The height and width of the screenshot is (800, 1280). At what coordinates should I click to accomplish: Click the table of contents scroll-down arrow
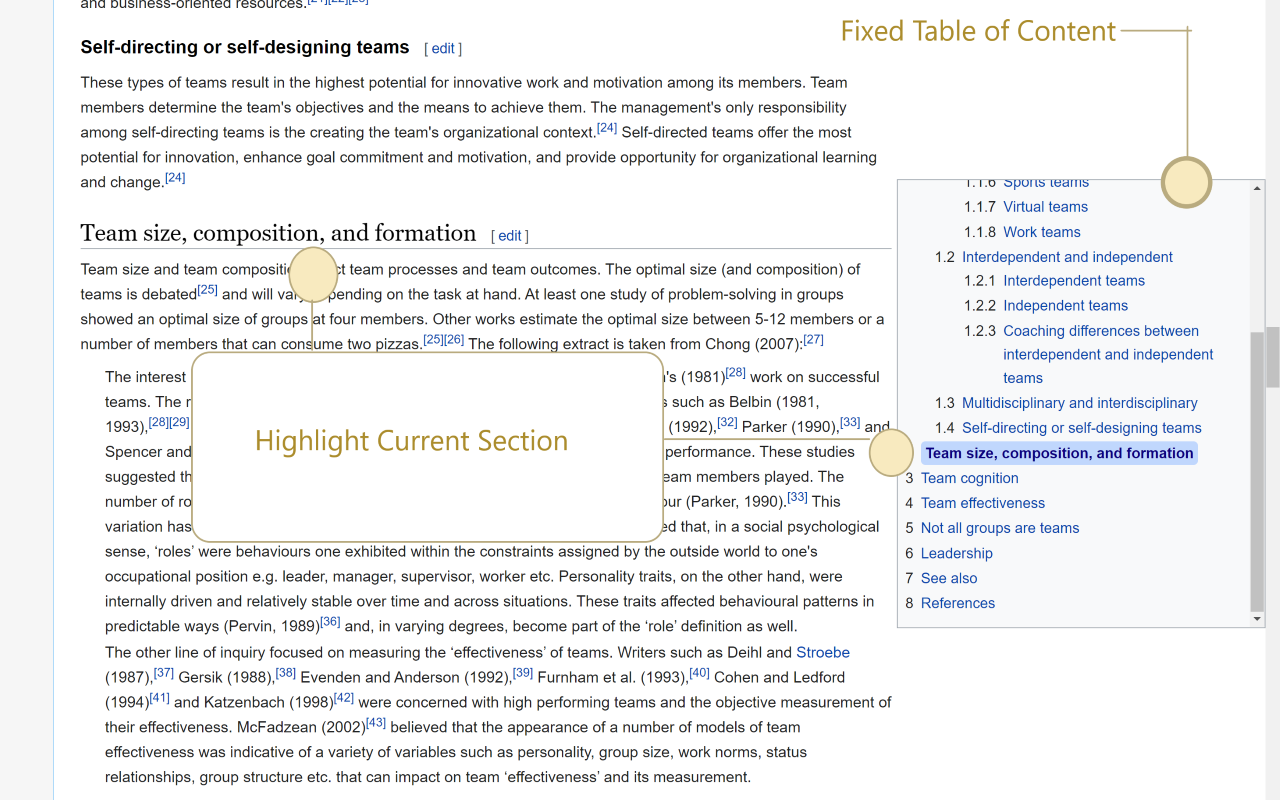tap(1258, 620)
